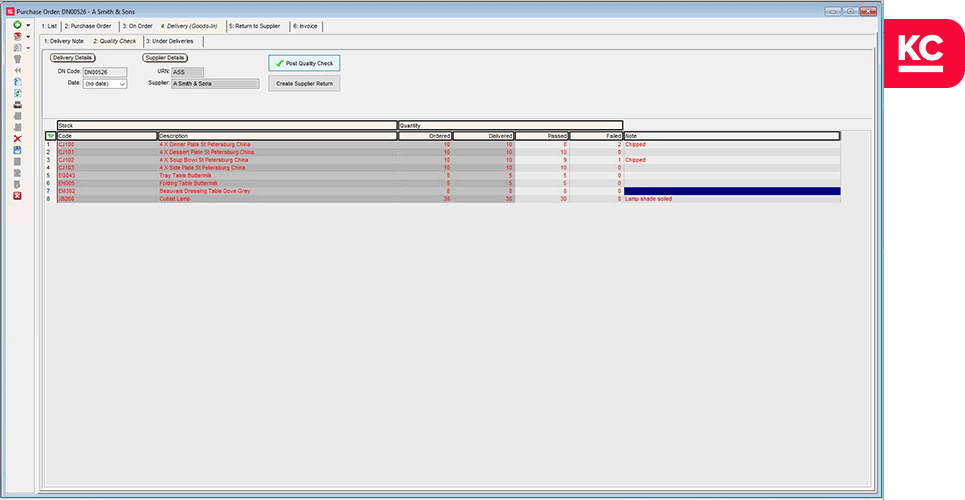The width and height of the screenshot is (965, 500).
Task: Open dropdown arrow beside green plus icon
Action: pyautogui.click(x=28, y=25)
